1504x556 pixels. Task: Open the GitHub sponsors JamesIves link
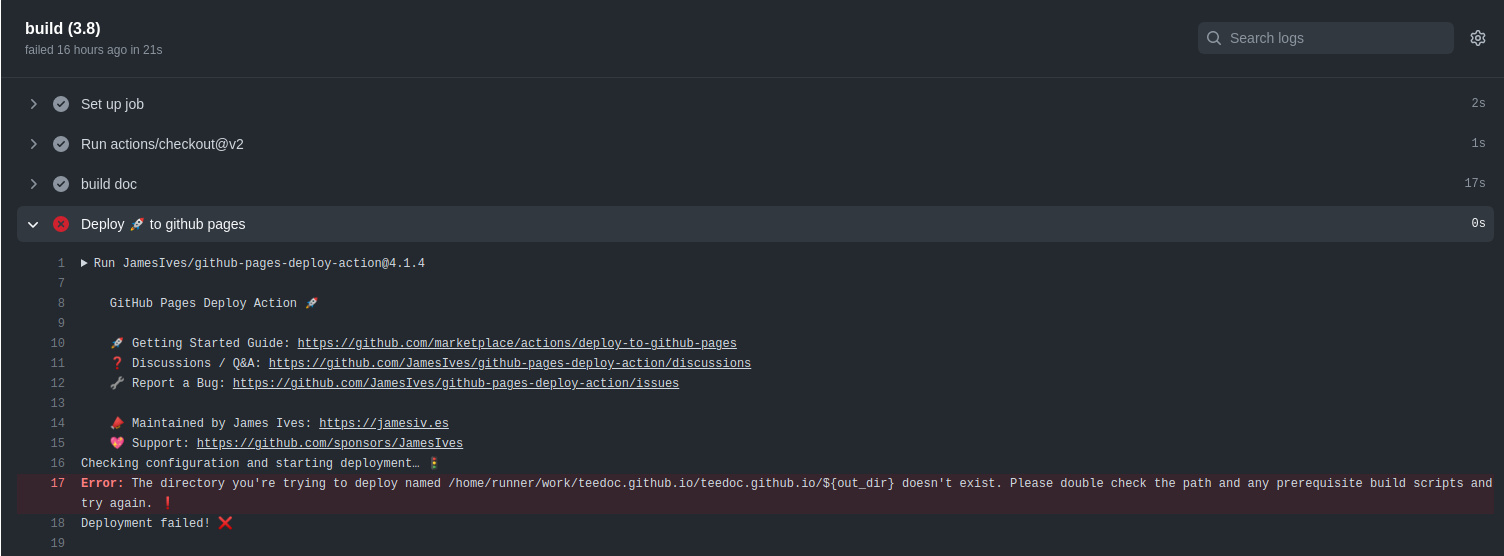point(329,443)
